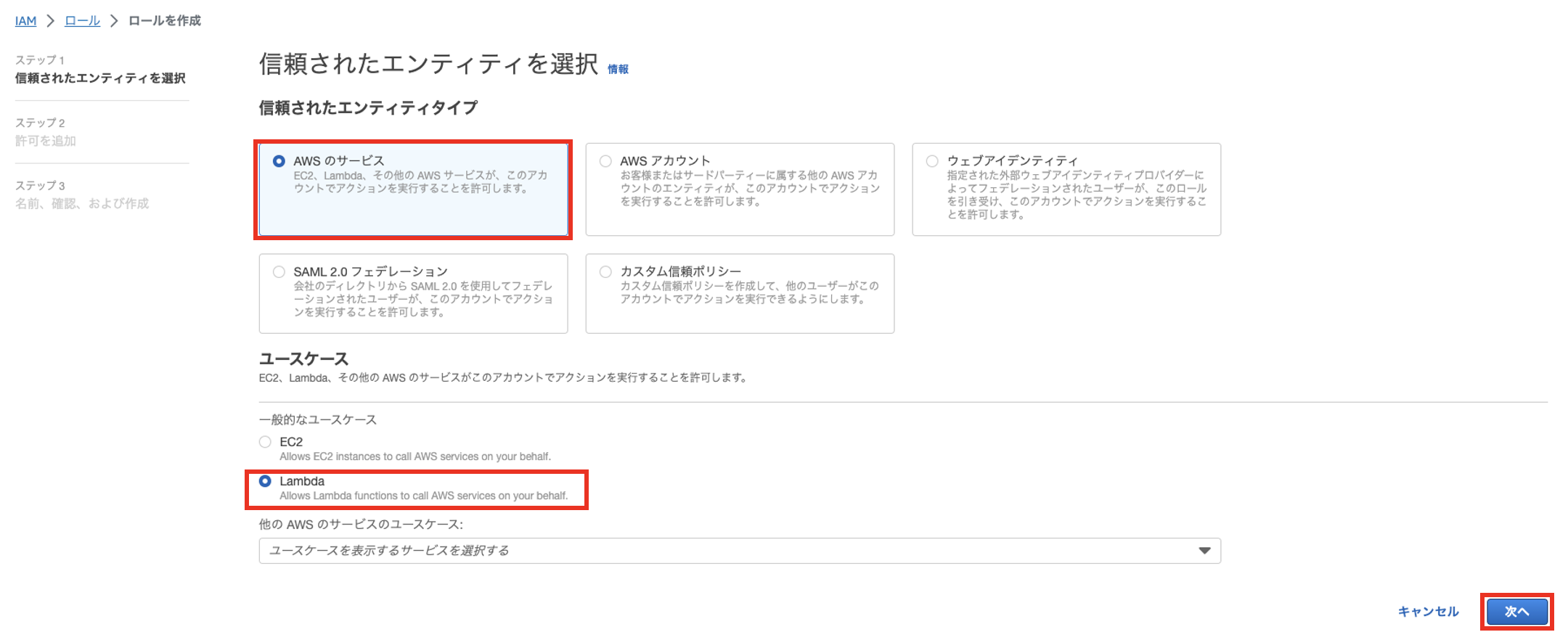The width and height of the screenshot is (1568, 640).
Task: Click the dropdown arrow of service selector
Action: (x=1204, y=551)
